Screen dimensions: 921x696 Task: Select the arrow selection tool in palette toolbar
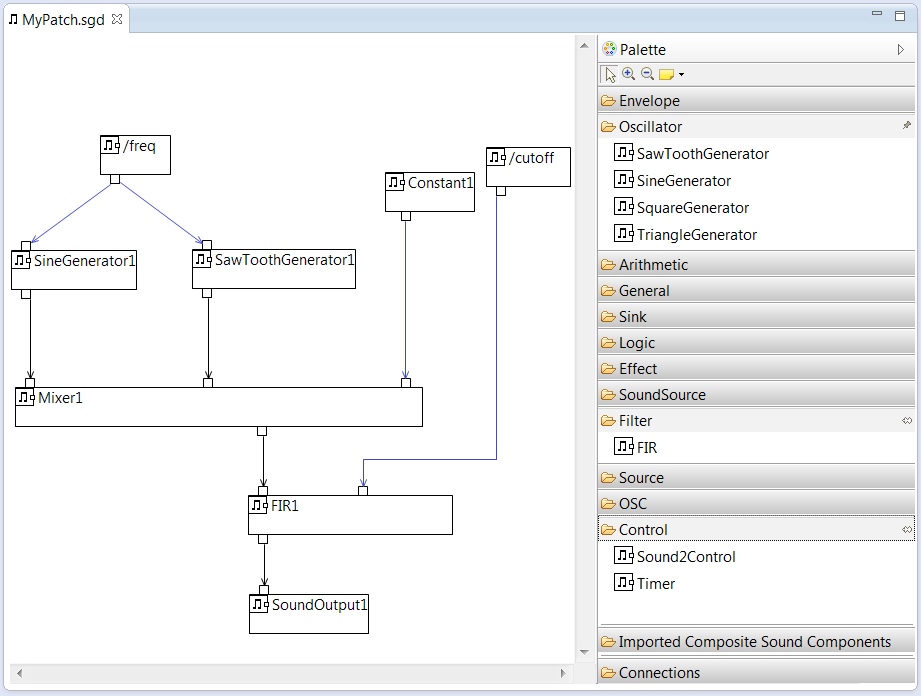click(608, 73)
